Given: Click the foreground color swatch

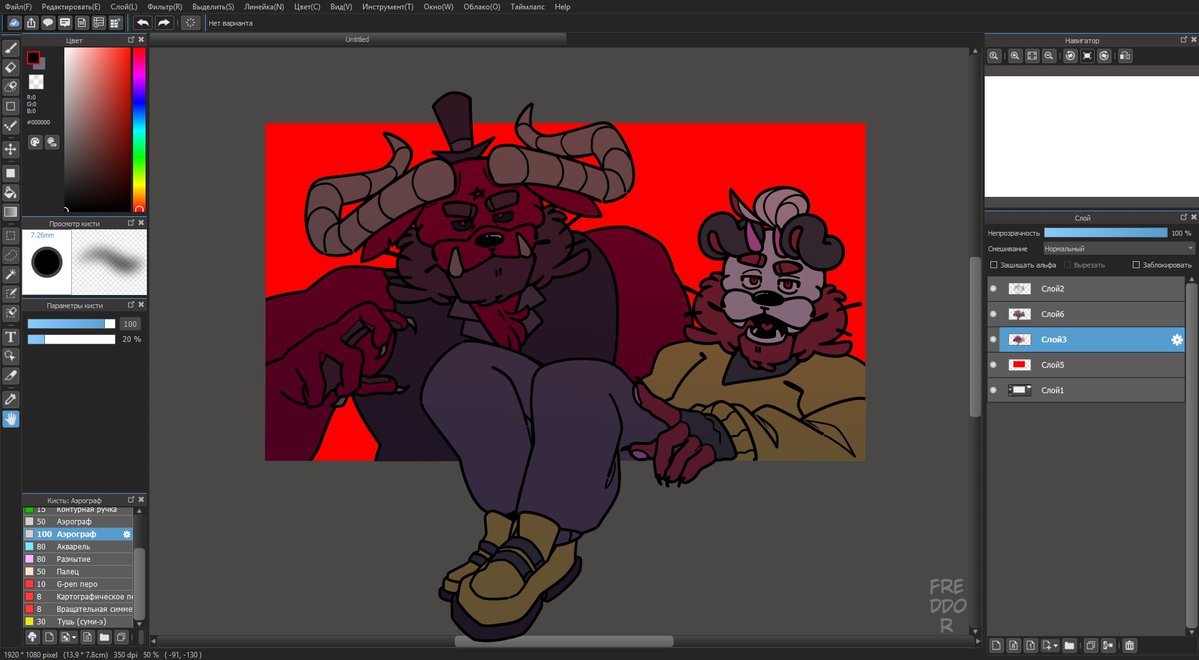Looking at the screenshot, I should pos(33,57).
